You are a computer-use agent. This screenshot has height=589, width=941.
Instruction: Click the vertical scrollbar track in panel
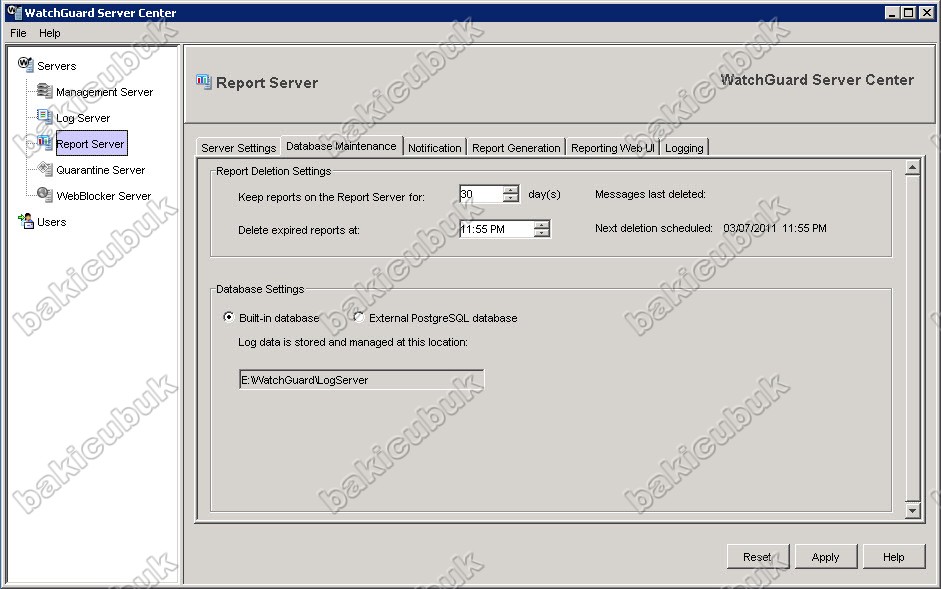[x=912, y=339]
